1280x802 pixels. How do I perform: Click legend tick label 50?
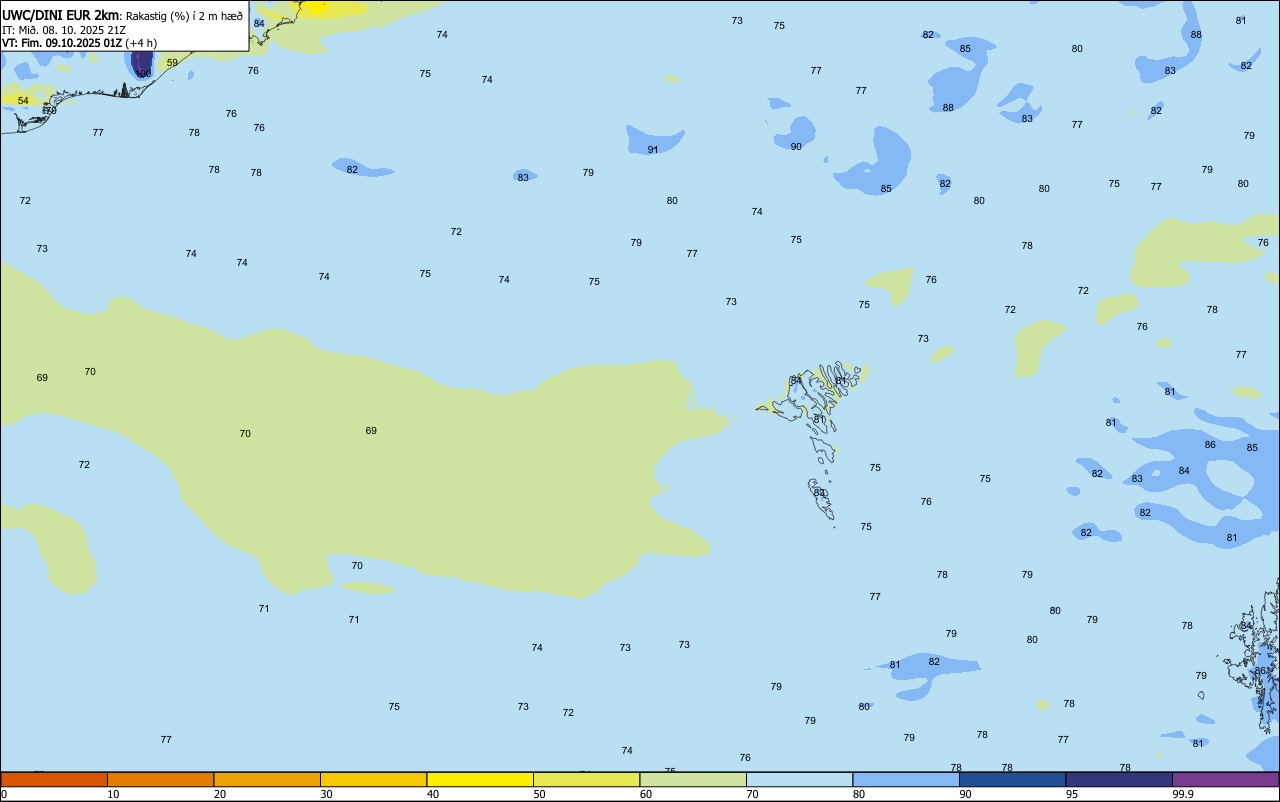tap(540, 794)
